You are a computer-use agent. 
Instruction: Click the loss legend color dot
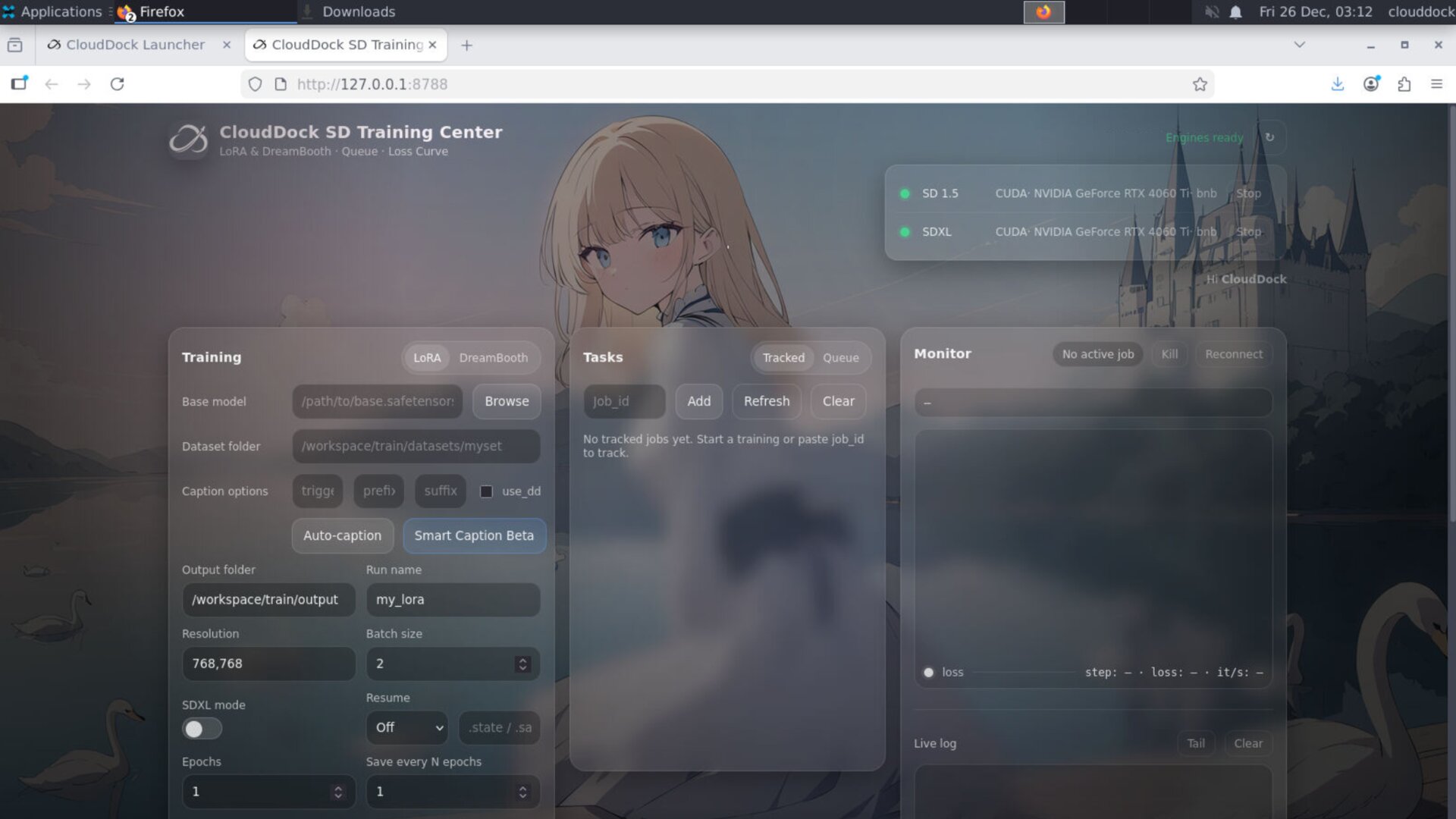click(927, 672)
